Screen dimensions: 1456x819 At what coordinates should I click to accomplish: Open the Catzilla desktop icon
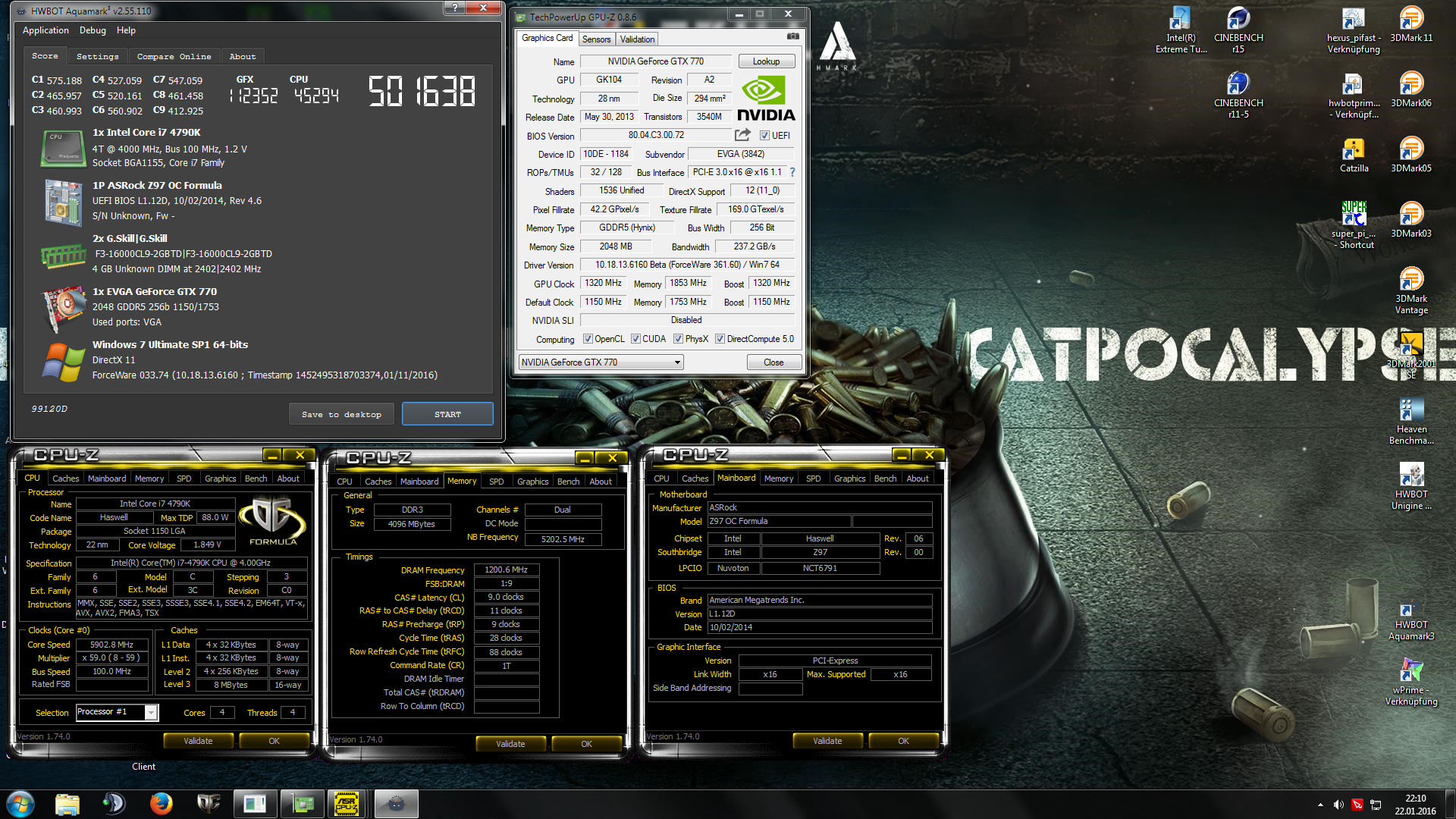point(1354,155)
